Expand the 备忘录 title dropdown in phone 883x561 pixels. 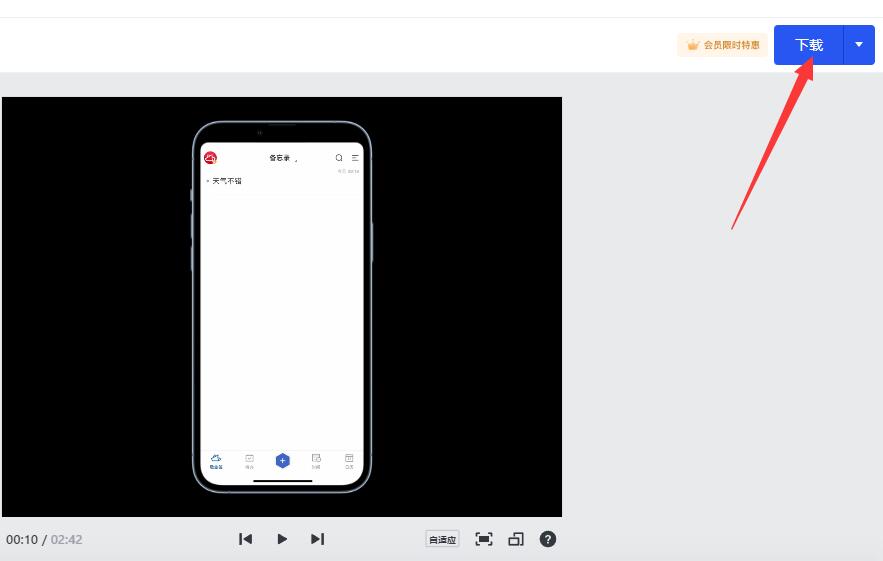(x=283, y=158)
